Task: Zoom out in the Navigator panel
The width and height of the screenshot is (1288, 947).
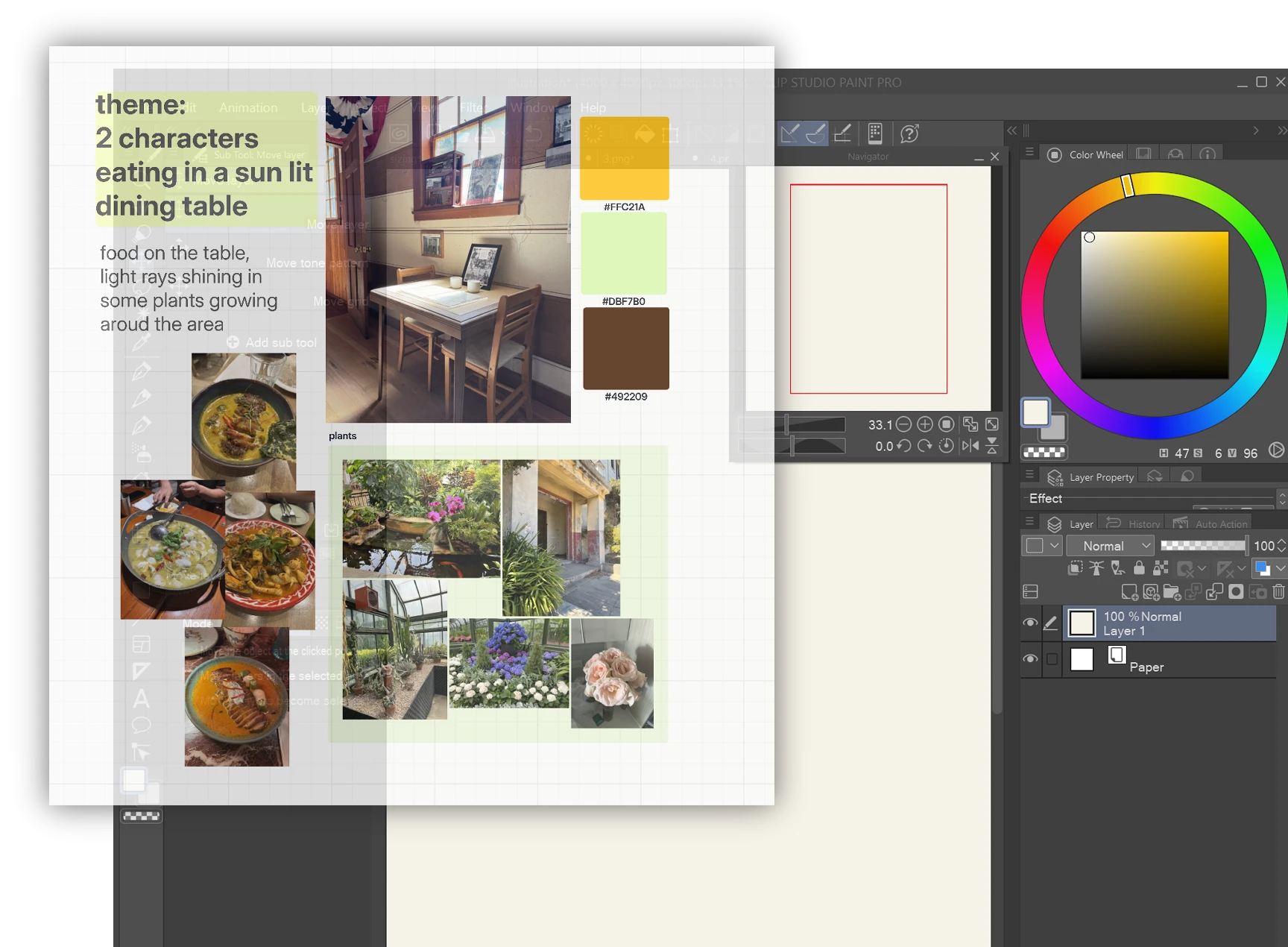Action: [903, 424]
